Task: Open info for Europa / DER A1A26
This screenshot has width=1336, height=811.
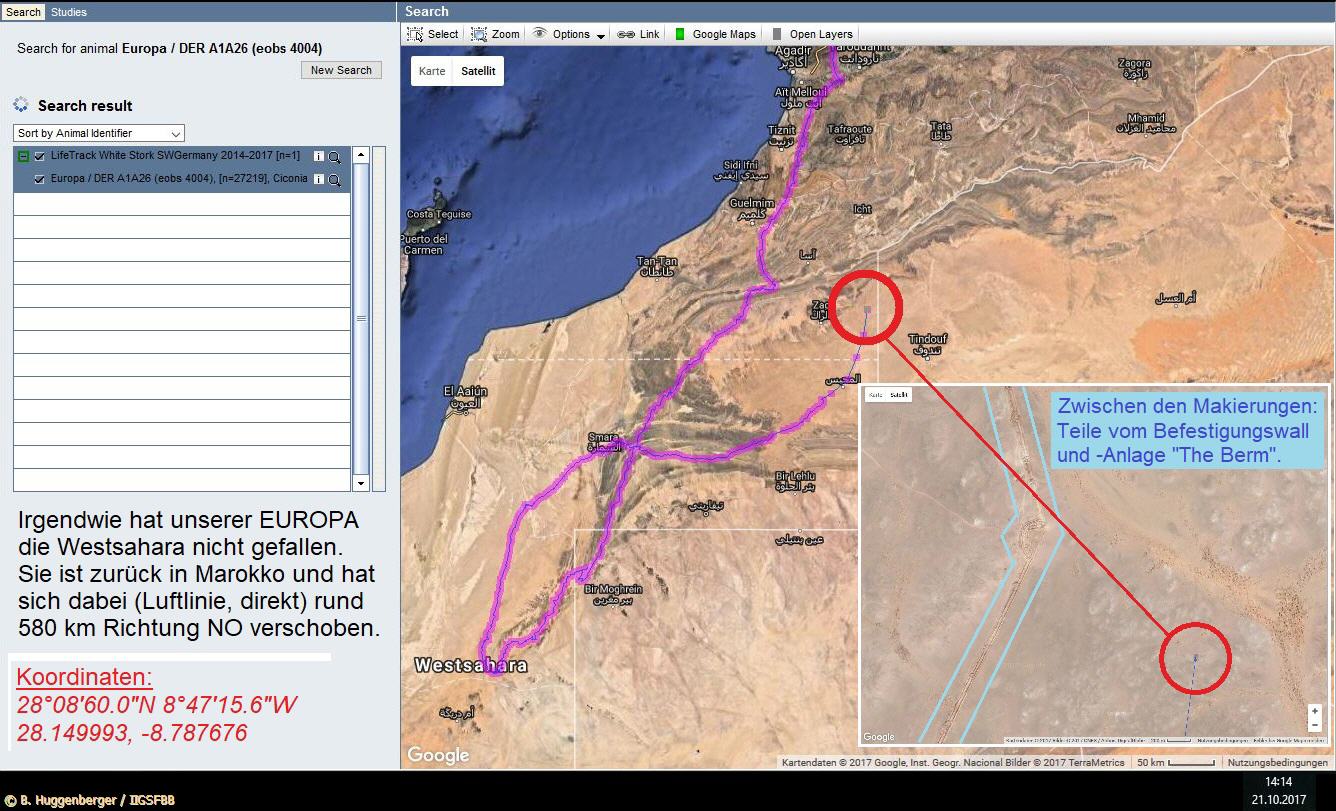Action: (x=319, y=180)
